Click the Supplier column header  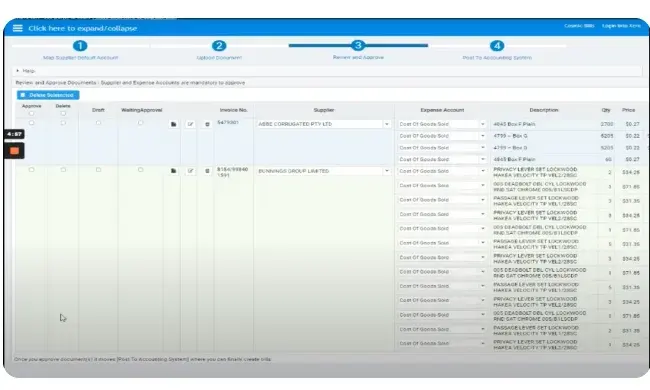coord(324,110)
